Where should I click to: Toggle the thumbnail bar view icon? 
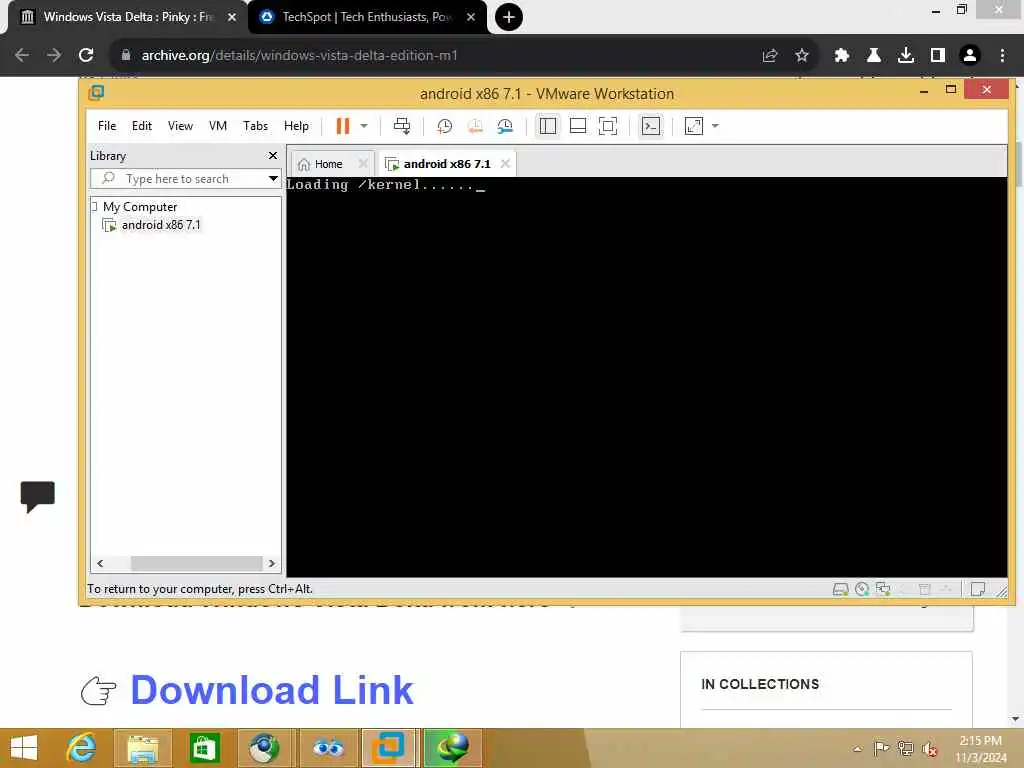pos(578,126)
